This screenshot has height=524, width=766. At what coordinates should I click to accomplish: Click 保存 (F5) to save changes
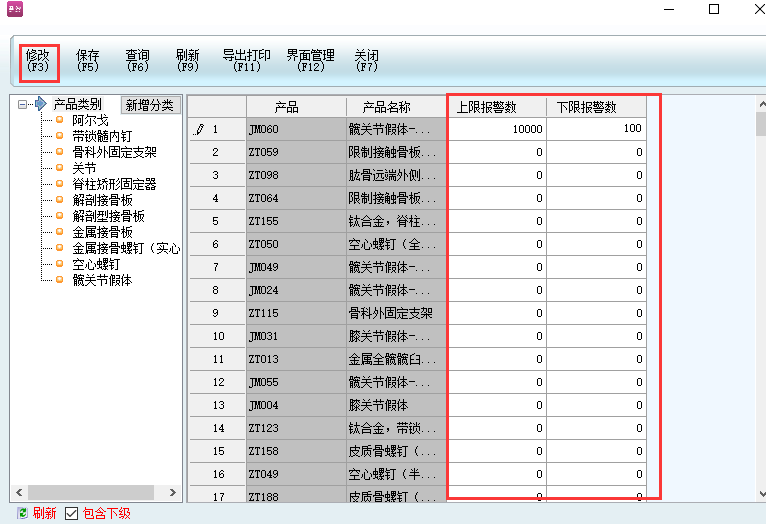(x=88, y=61)
